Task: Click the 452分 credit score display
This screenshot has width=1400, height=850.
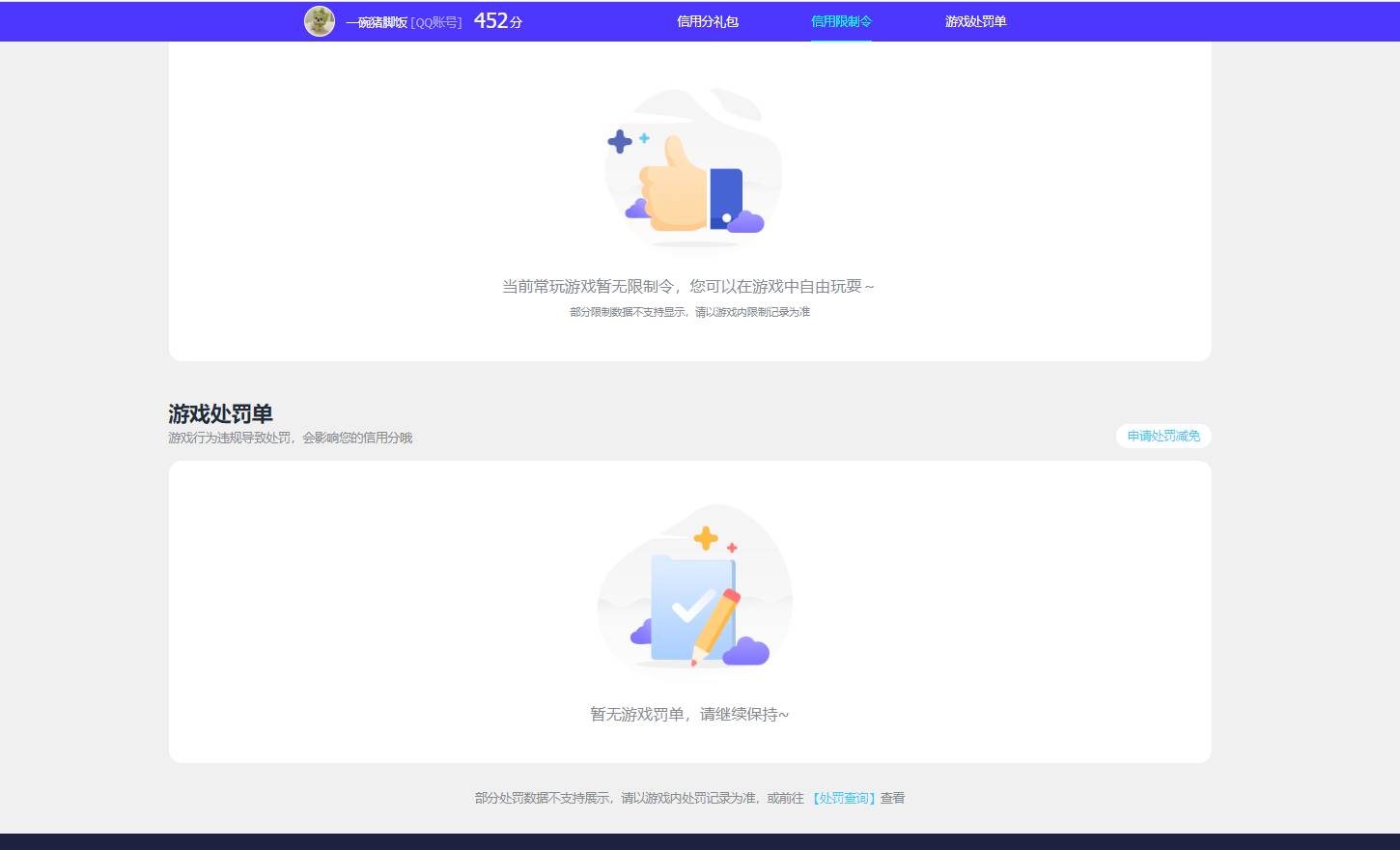Action: tap(496, 20)
